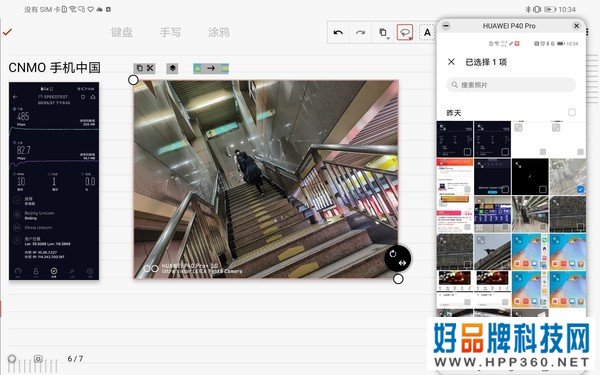Click the top-left resize handle of the staircase image
The width and height of the screenshot is (600, 375).
[133, 80]
